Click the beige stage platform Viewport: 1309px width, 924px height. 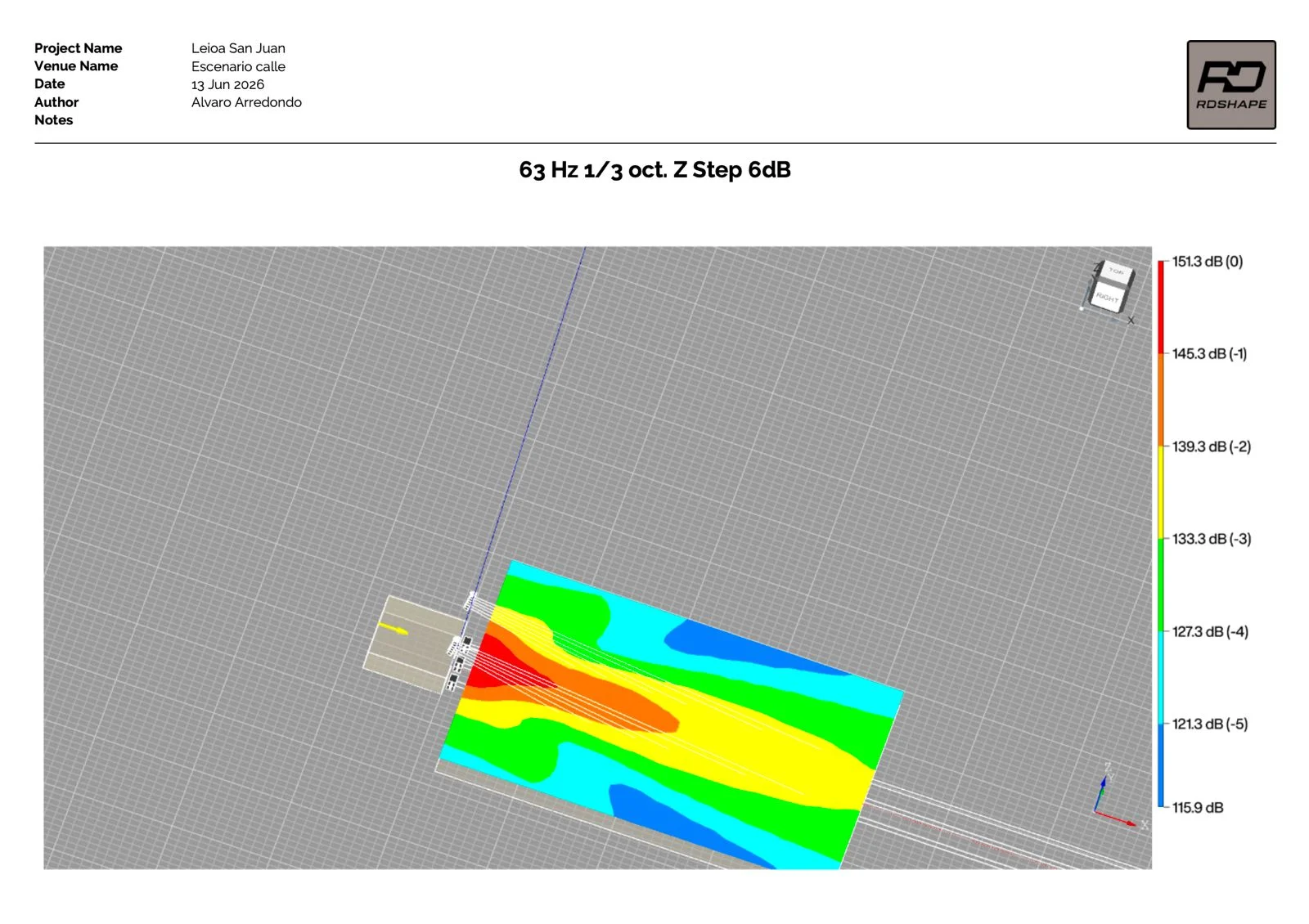tap(415, 644)
